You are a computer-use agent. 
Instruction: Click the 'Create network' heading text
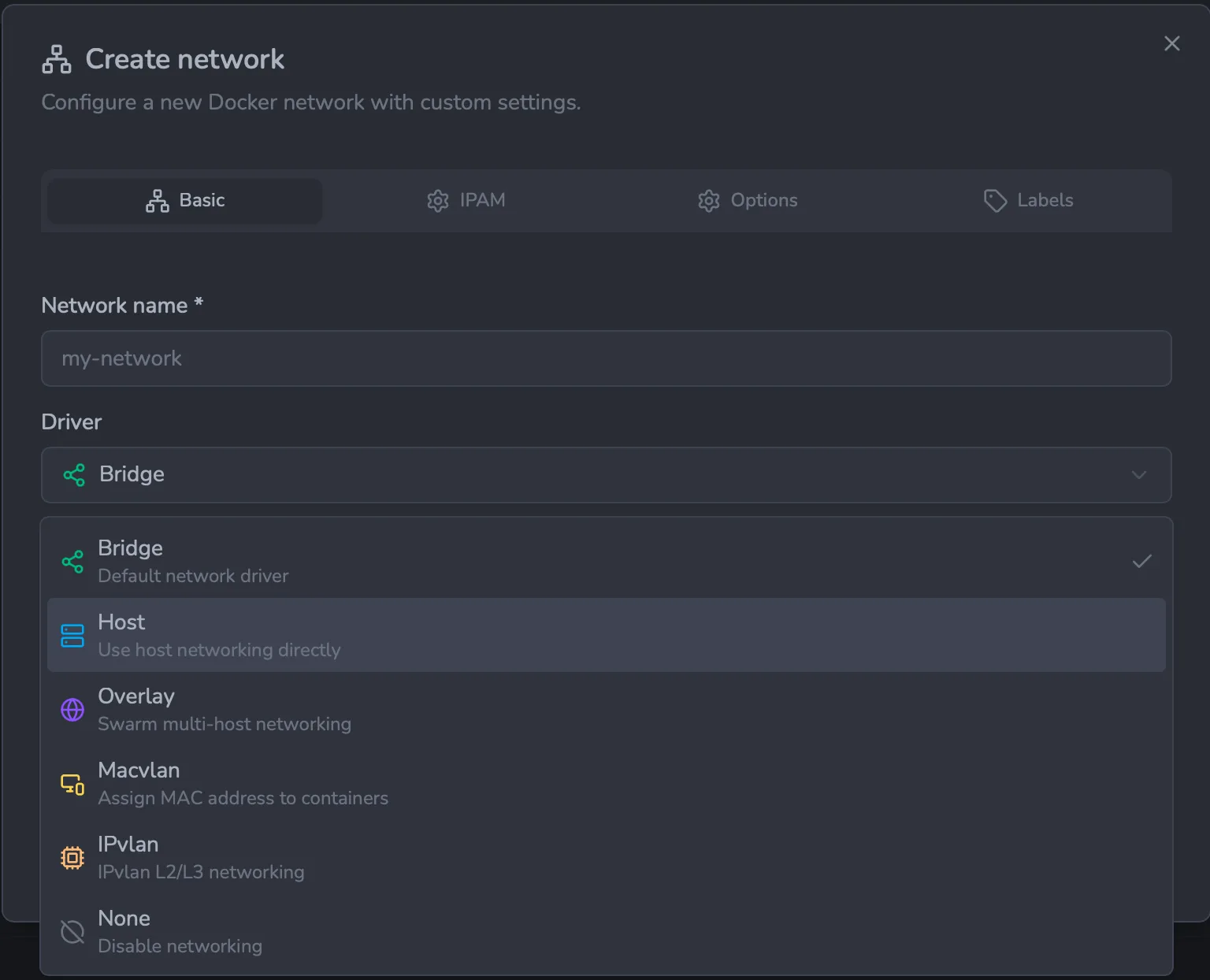[185, 59]
